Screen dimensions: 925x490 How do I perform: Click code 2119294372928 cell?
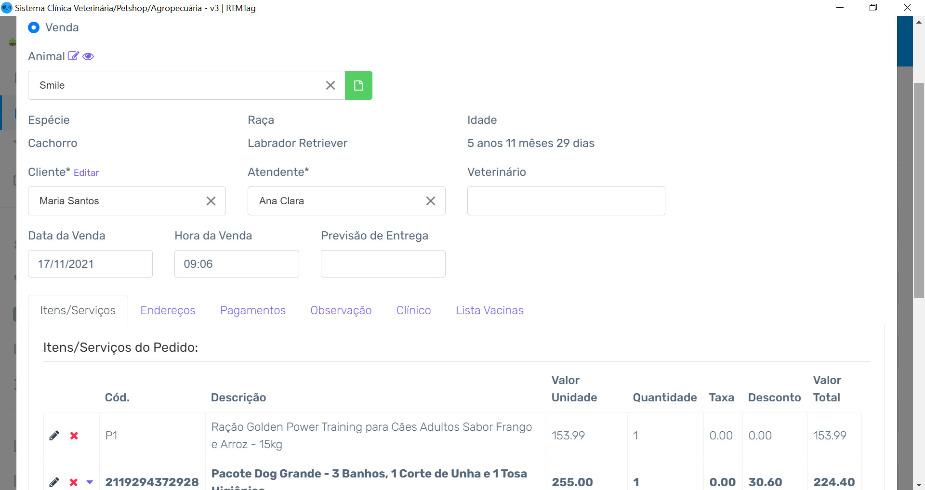point(152,482)
